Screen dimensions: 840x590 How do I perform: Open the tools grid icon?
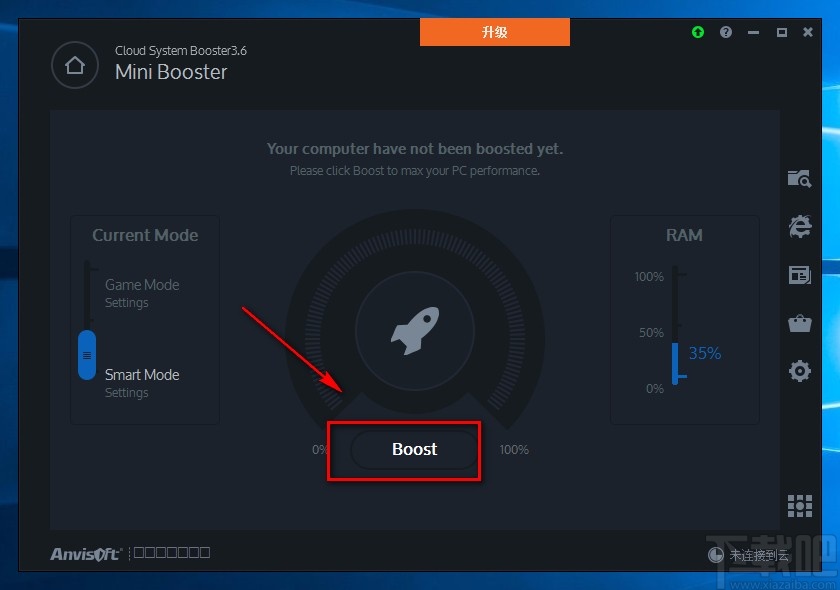click(x=800, y=506)
